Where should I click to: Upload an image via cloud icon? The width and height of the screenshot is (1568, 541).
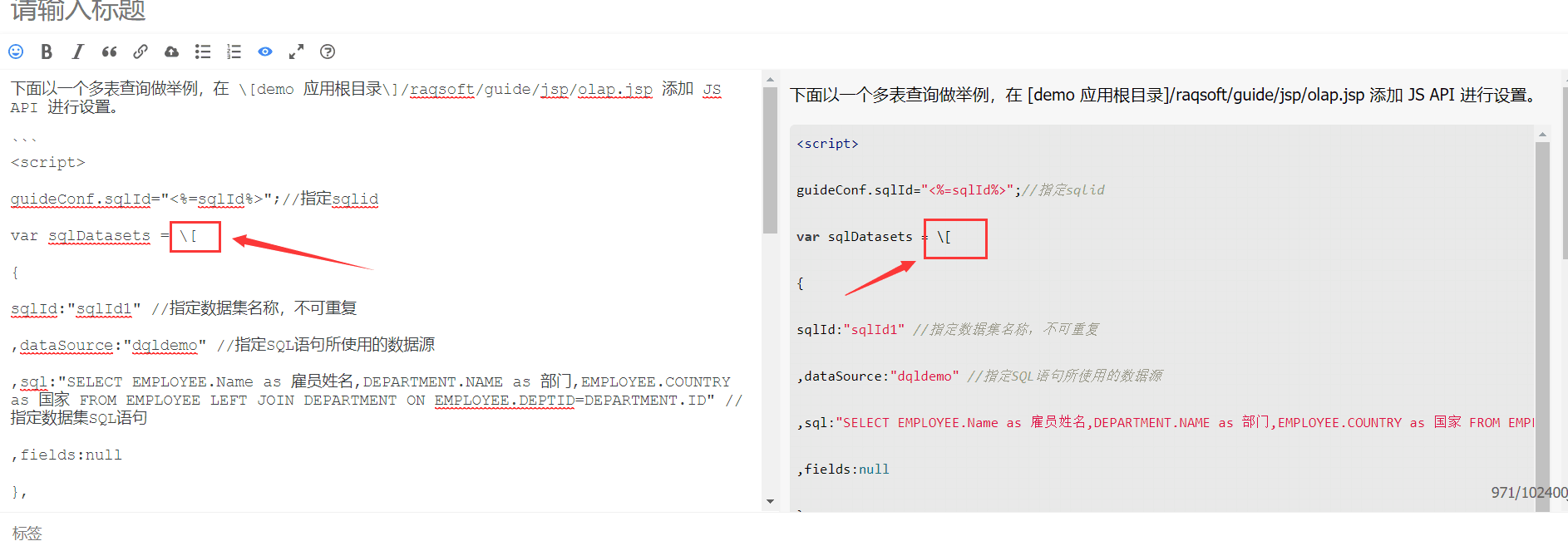pos(171,52)
